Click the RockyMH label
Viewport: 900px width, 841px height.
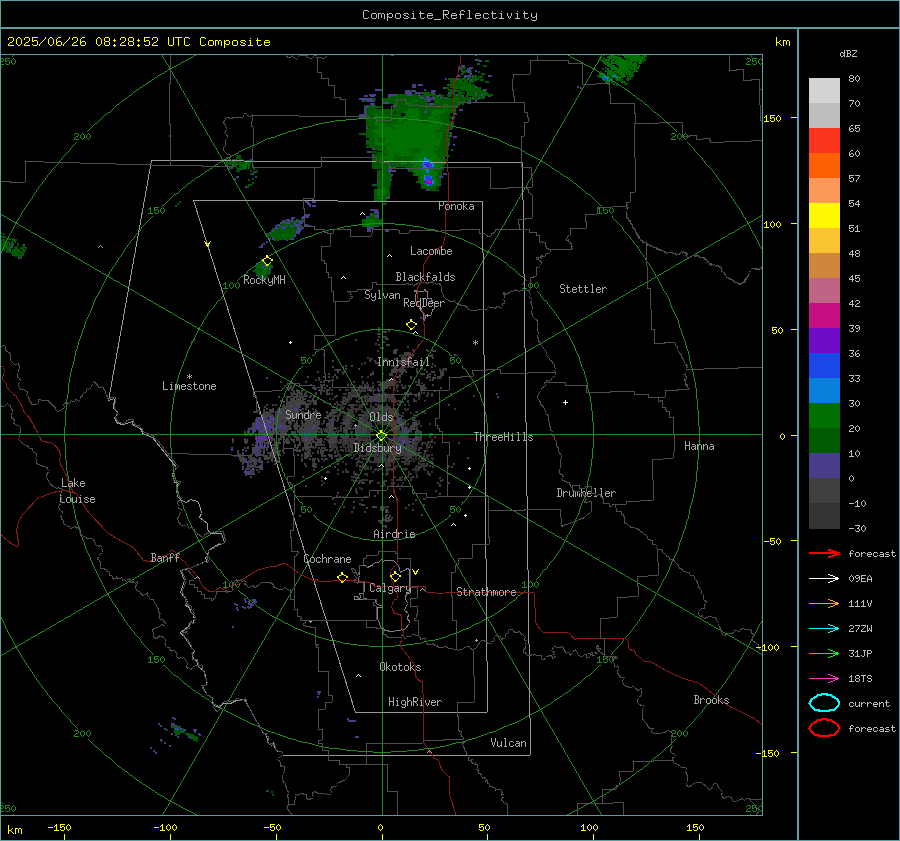[x=264, y=280]
